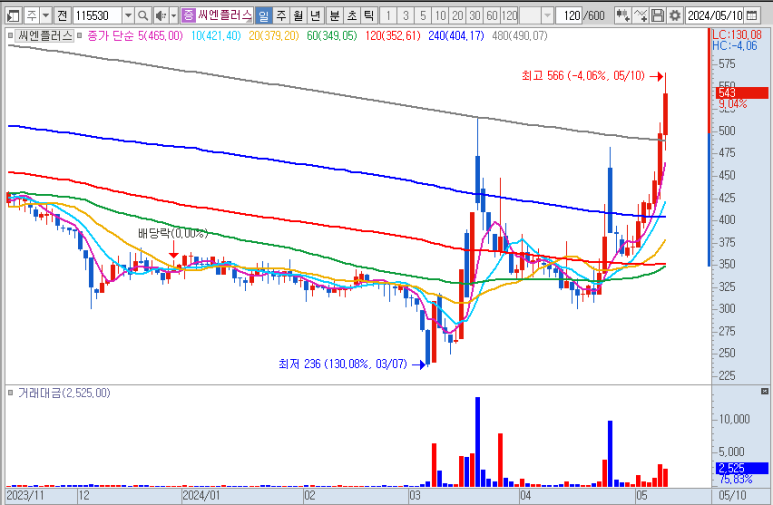Choose interval 20 button
This screenshot has height=505, width=773.
[457, 16]
